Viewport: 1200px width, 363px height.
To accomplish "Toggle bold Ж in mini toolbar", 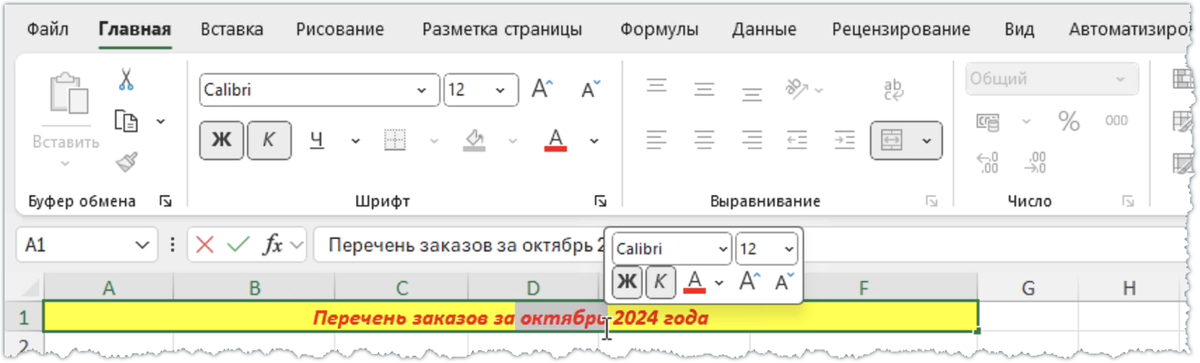I will (627, 282).
